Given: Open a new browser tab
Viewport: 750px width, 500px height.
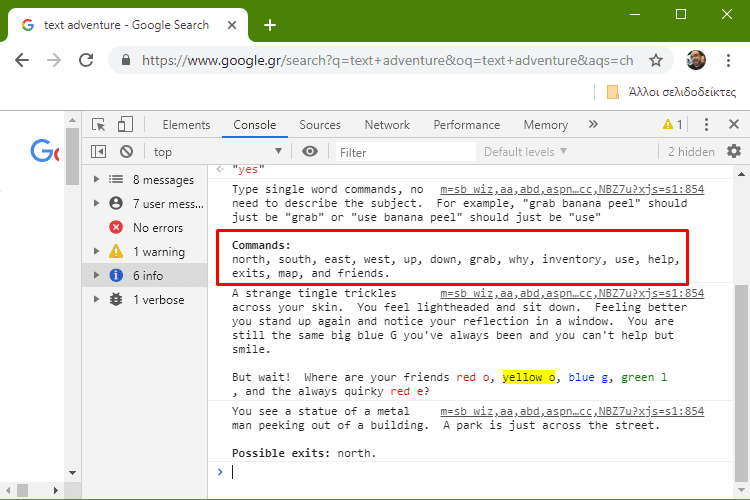Looking at the screenshot, I should point(270,25).
